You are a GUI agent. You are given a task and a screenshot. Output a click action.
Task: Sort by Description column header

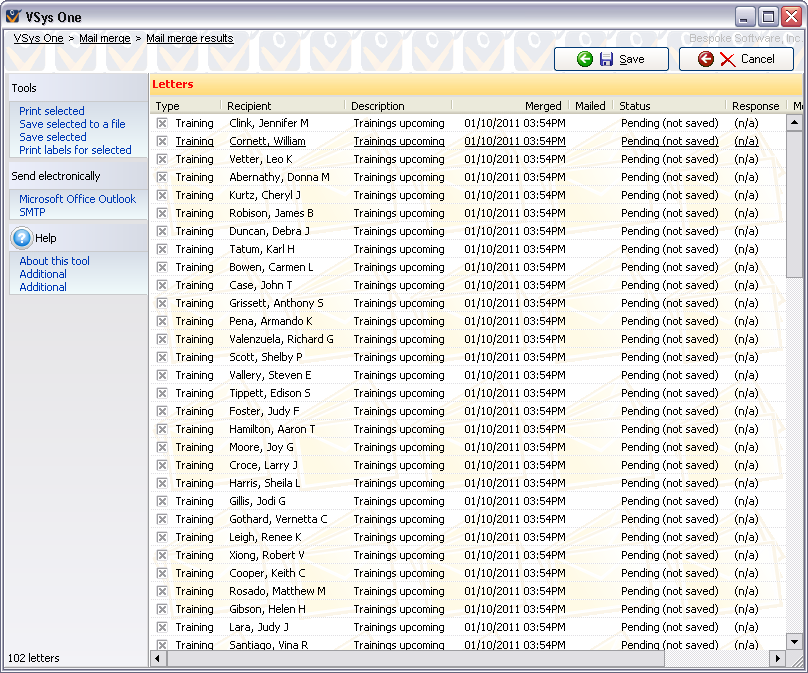click(398, 106)
